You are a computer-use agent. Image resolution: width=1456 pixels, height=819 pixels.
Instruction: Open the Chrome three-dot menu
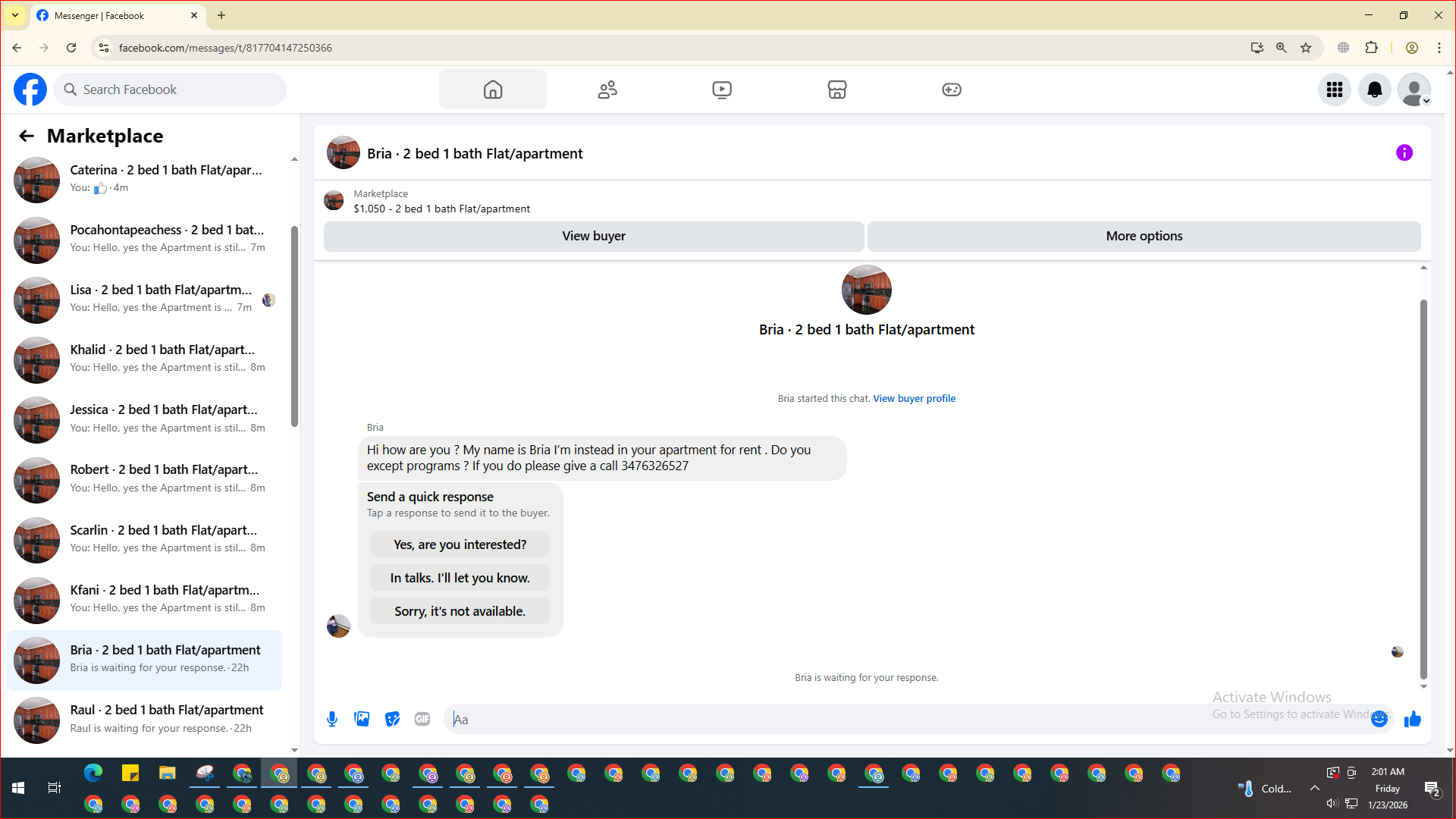pos(1439,48)
